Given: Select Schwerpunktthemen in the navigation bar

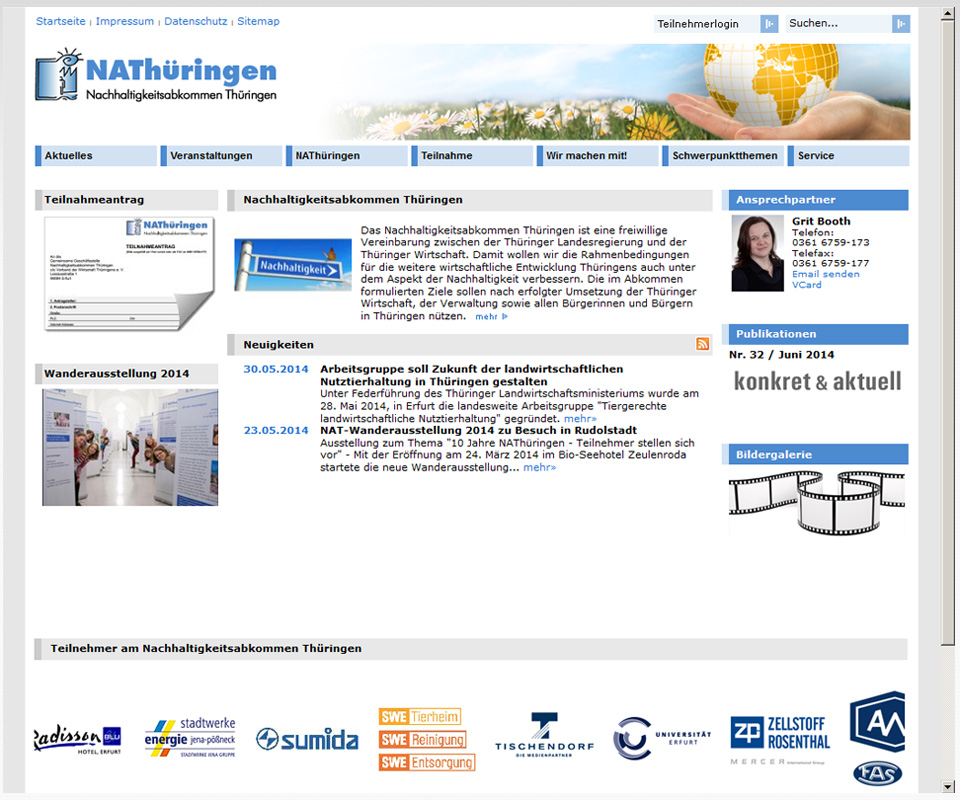Looking at the screenshot, I should coord(723,155).
